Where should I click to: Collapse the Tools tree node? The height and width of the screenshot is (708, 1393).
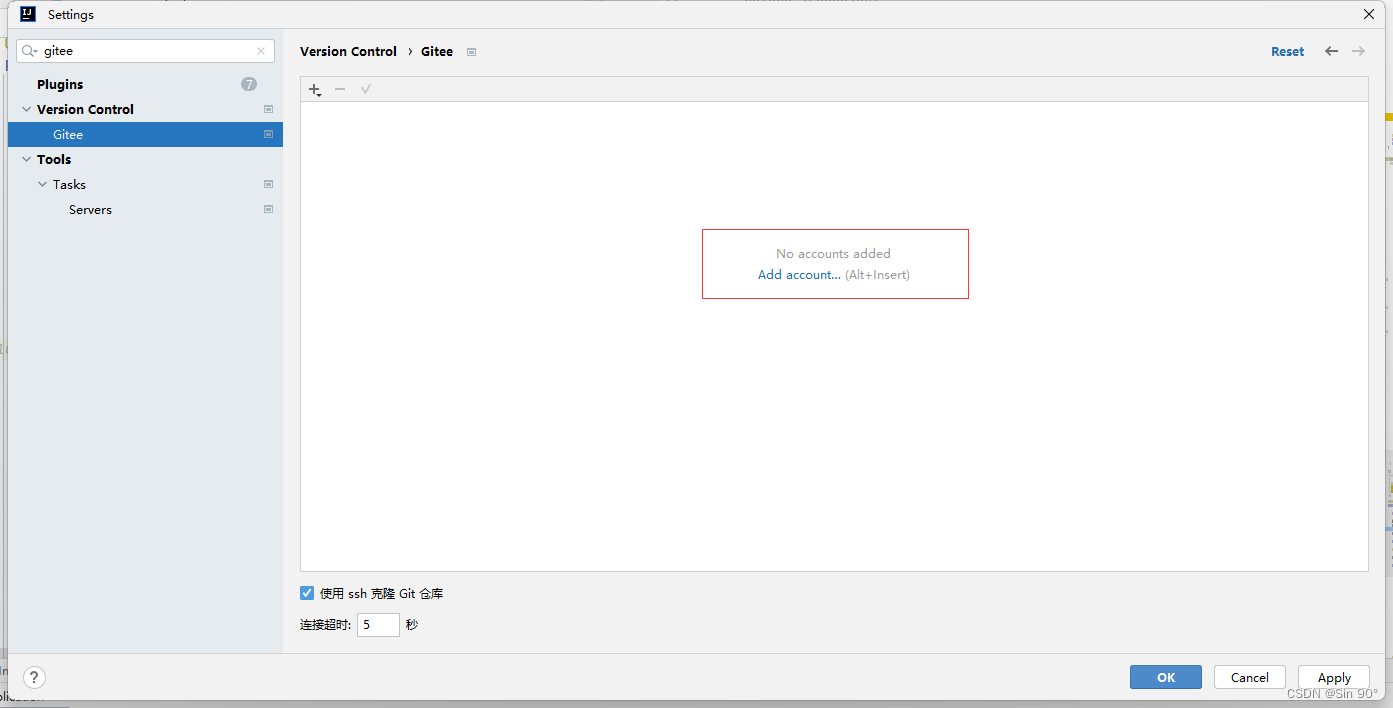26,159
